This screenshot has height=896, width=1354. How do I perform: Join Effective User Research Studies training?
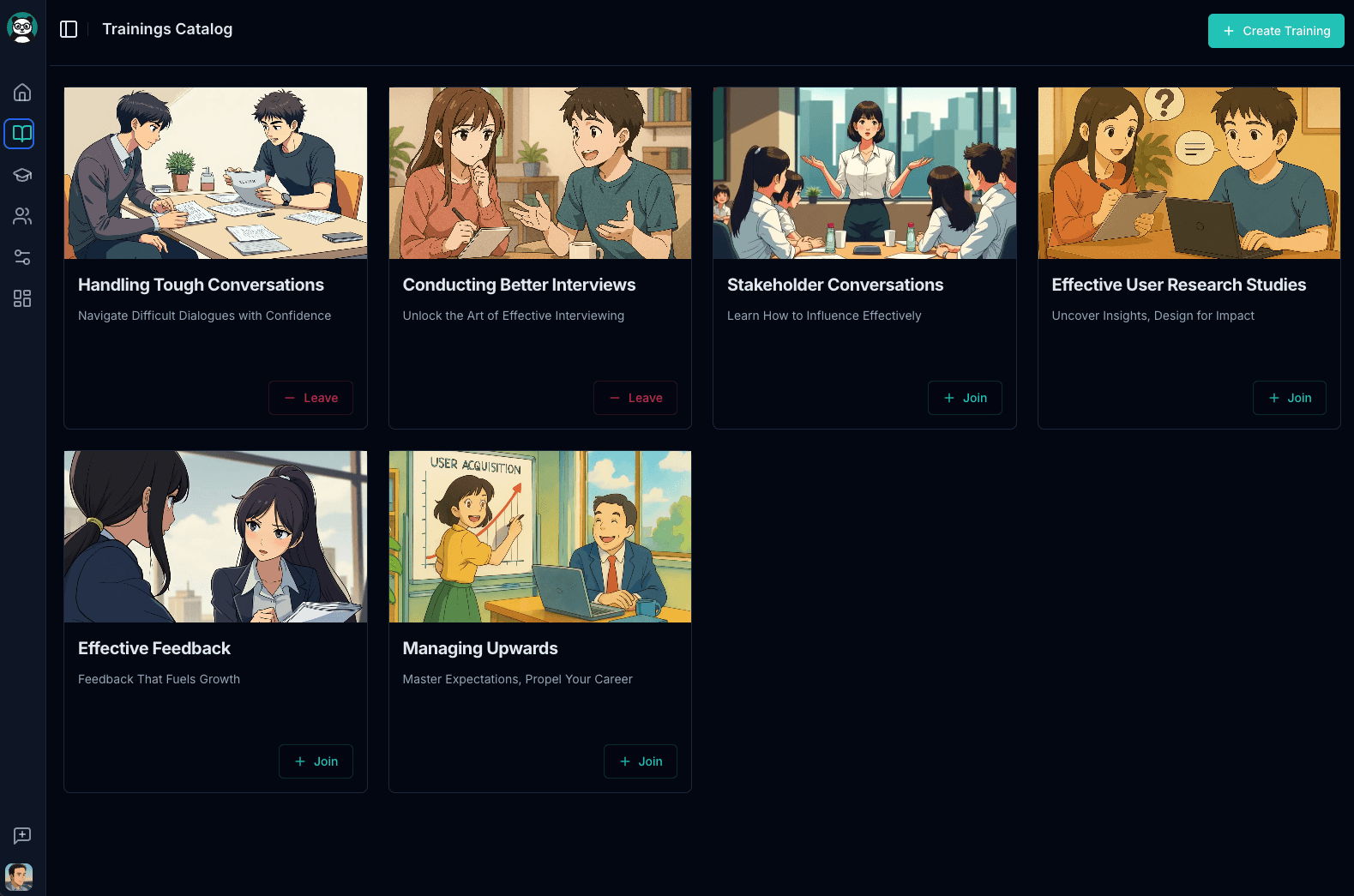click(x=1289, y=398)
